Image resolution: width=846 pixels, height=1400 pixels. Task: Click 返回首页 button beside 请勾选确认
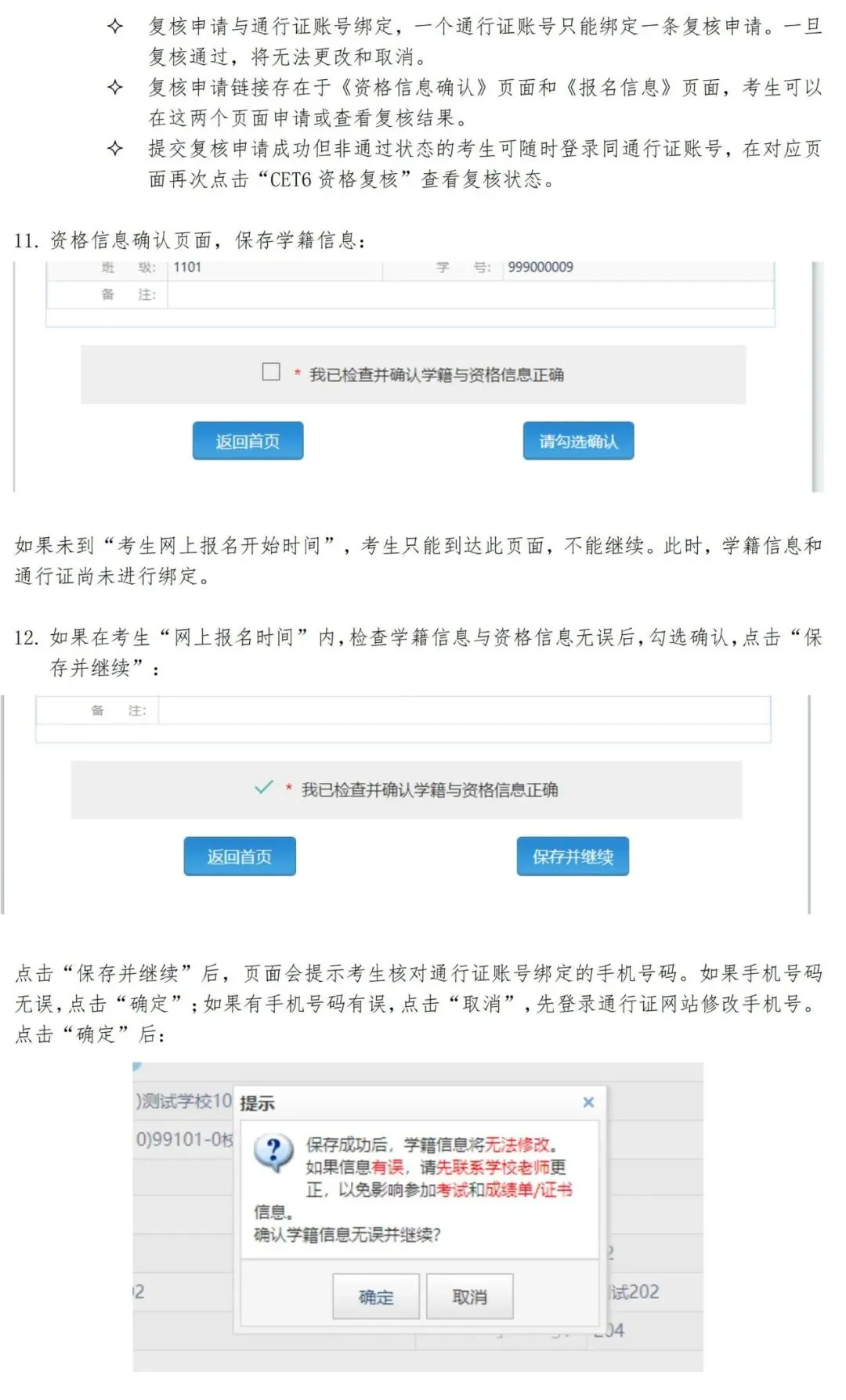pyautogui.click(x=248, y=441)
